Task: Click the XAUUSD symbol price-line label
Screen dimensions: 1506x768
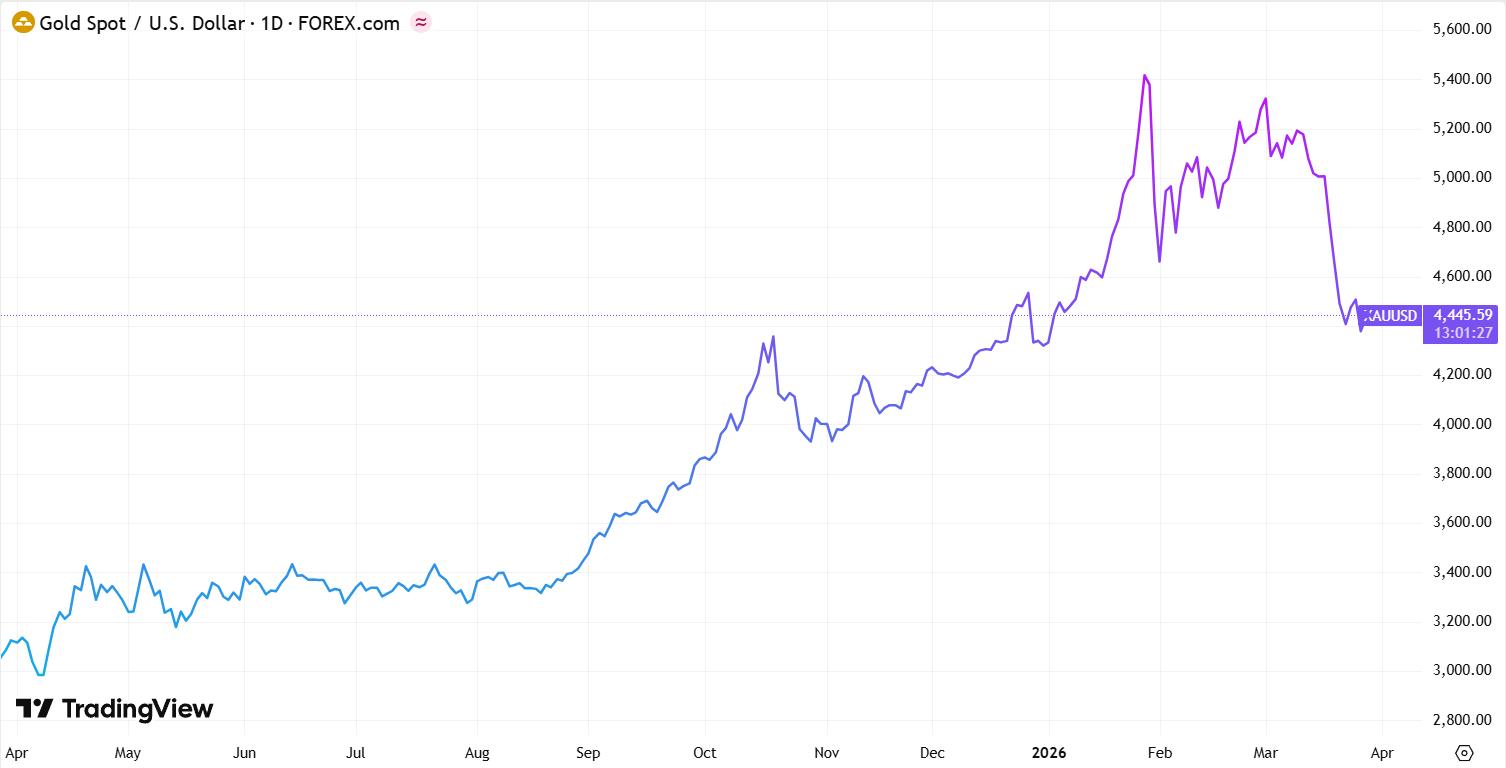Action: [1393, 316]
